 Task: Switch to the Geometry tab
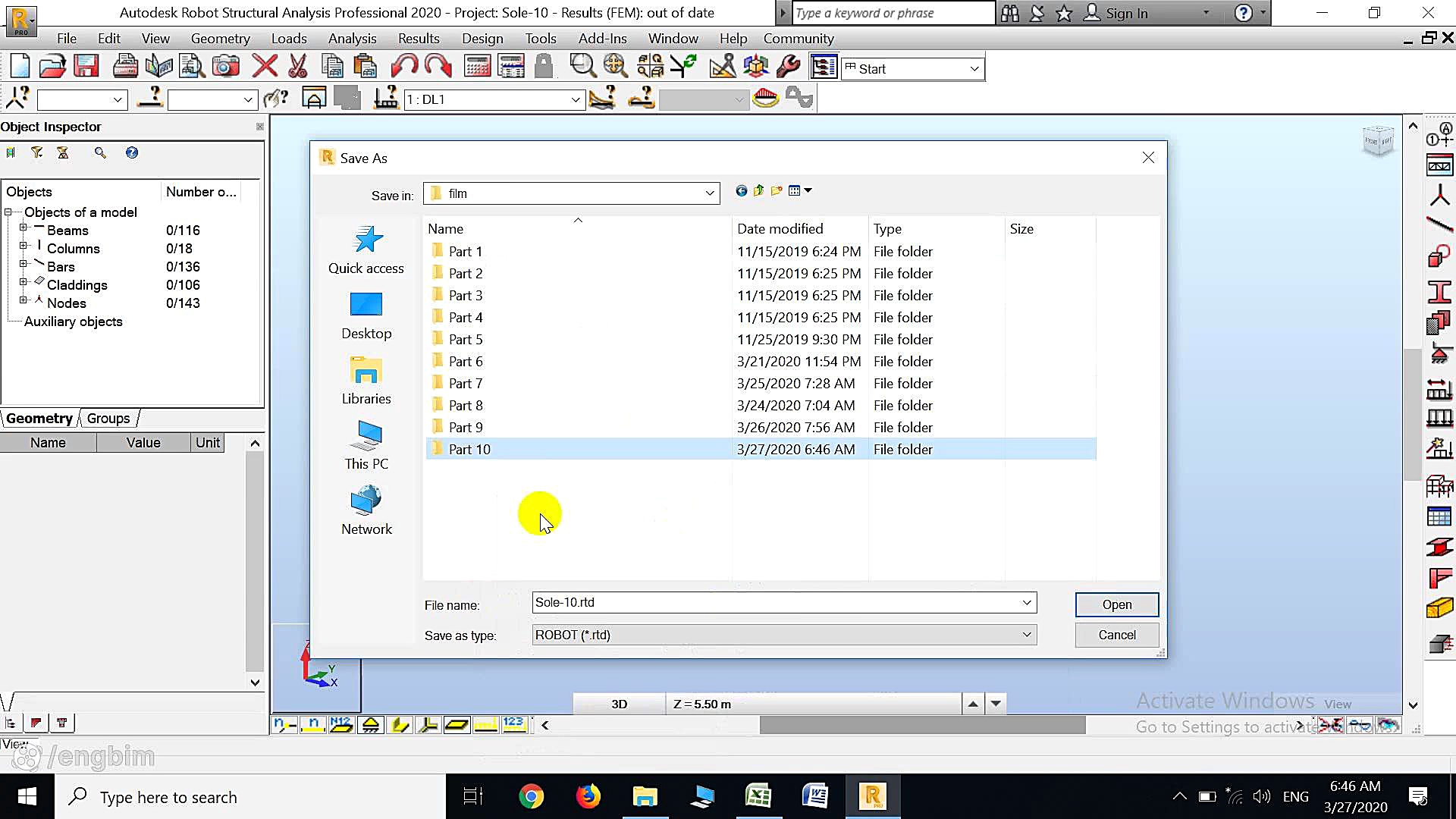(x=39, y=419)
